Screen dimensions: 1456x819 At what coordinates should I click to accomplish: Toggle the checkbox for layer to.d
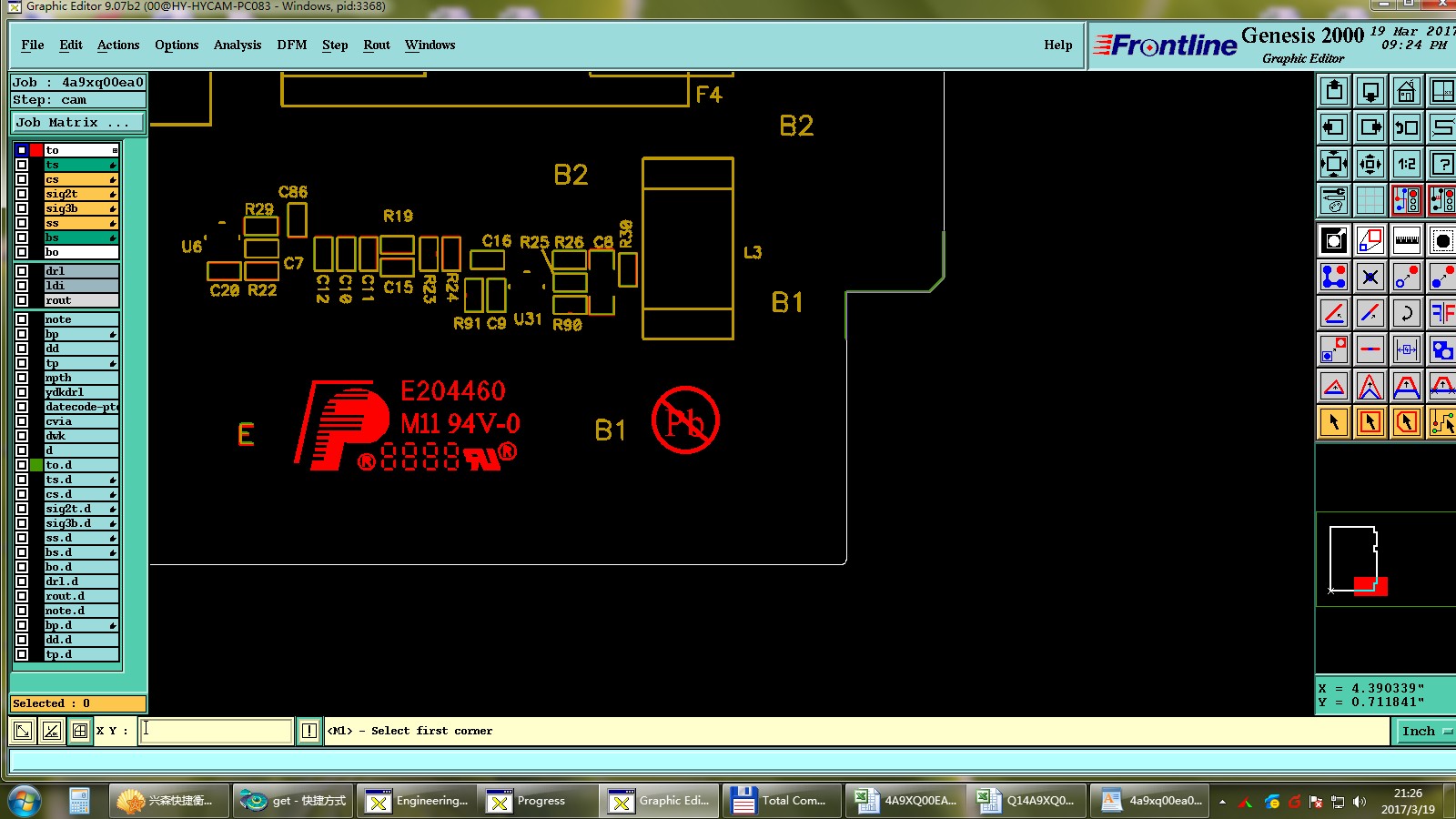22,465
